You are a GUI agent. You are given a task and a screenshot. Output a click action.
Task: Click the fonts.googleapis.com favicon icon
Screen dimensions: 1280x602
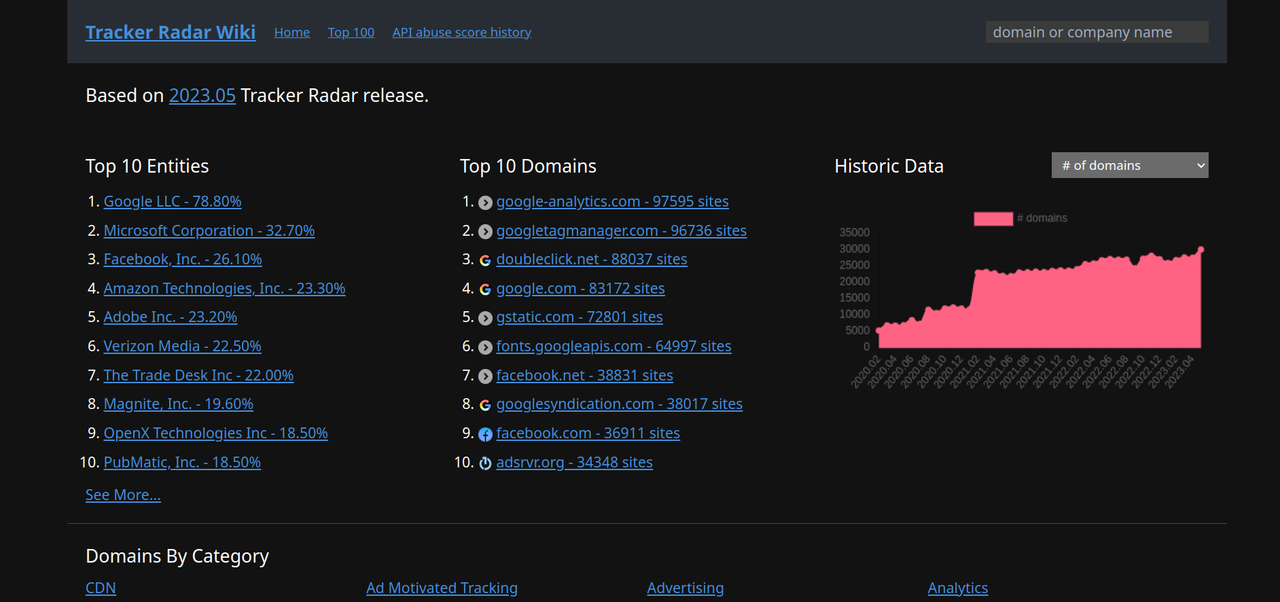(x=485, y=347)
